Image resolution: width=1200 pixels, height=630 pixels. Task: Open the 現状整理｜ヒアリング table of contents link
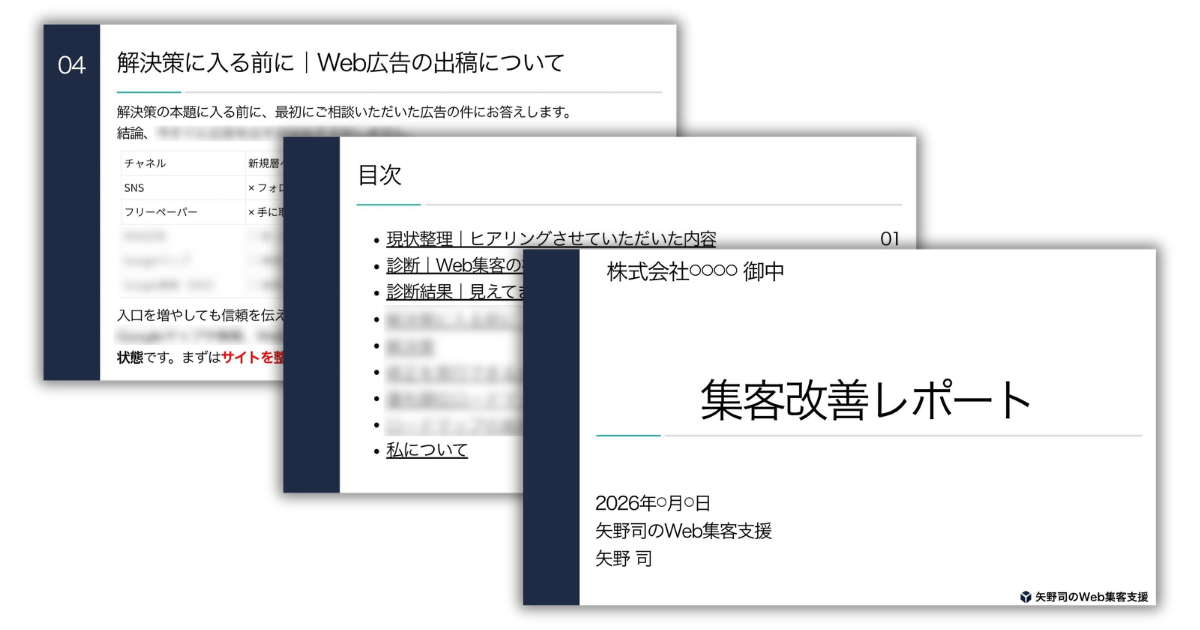551,239
